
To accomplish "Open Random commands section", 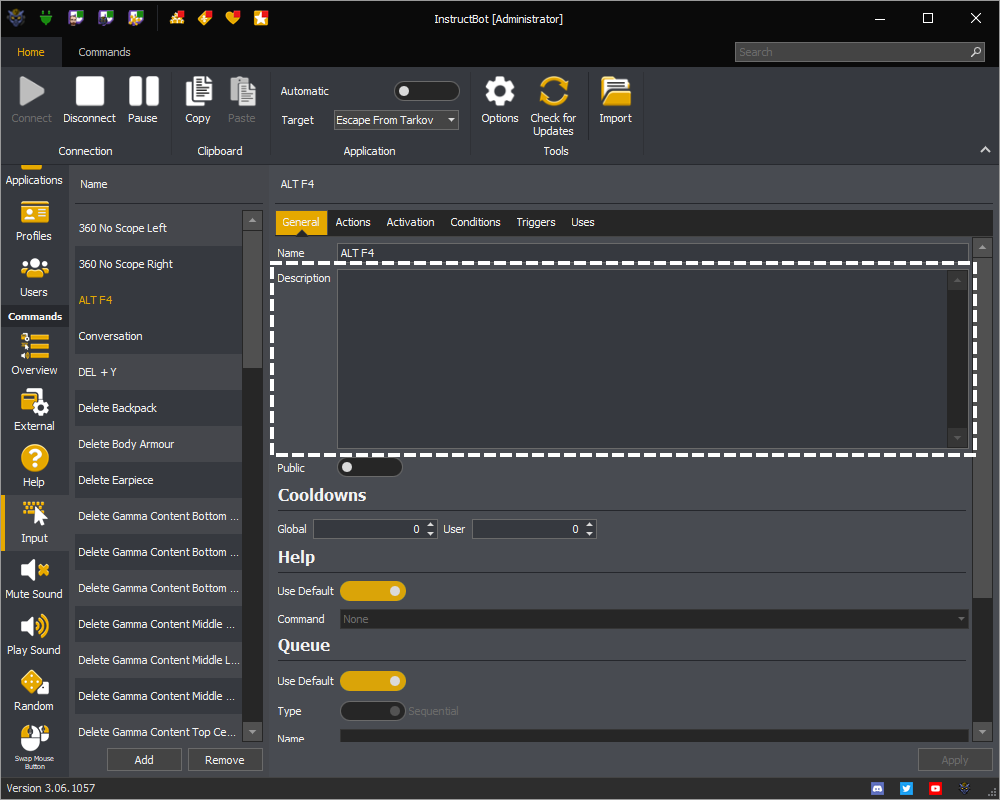I will coord(34,691).
